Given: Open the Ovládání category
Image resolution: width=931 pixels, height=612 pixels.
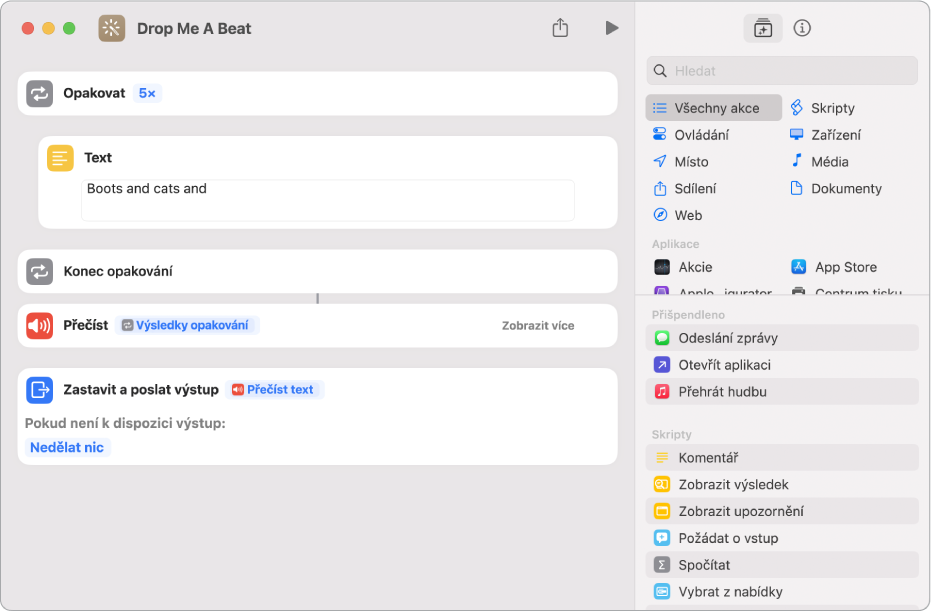Looking at the screenshot, I should tap(691, 135).
